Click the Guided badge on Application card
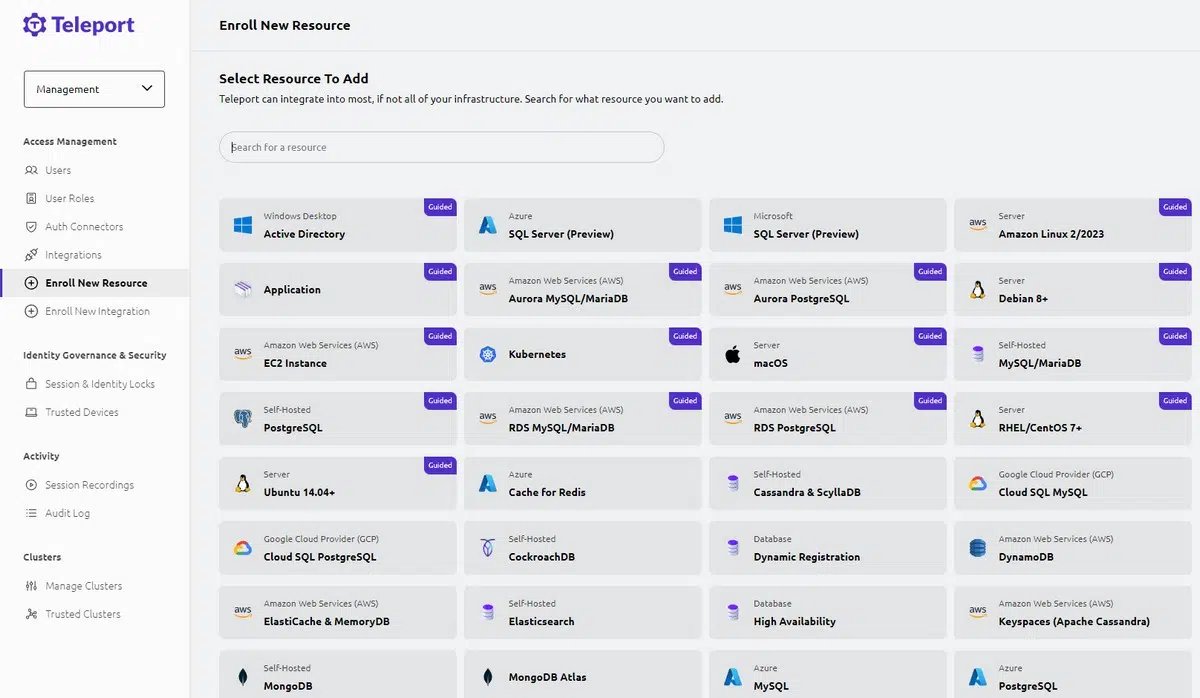The height and width of the screenshot is (698, 1200). (440, 272)
